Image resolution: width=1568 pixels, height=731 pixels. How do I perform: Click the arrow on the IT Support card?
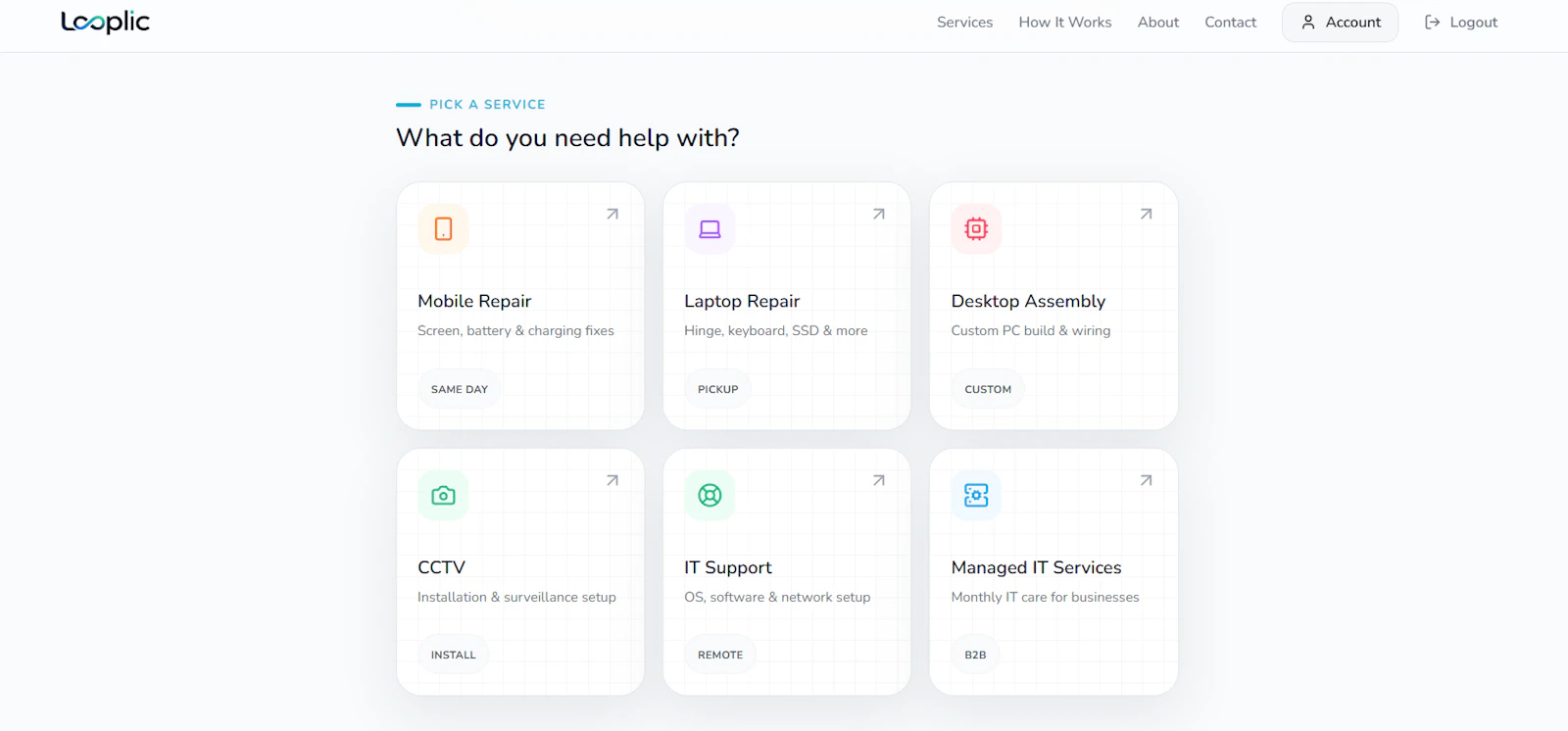[x=879, y=480]
